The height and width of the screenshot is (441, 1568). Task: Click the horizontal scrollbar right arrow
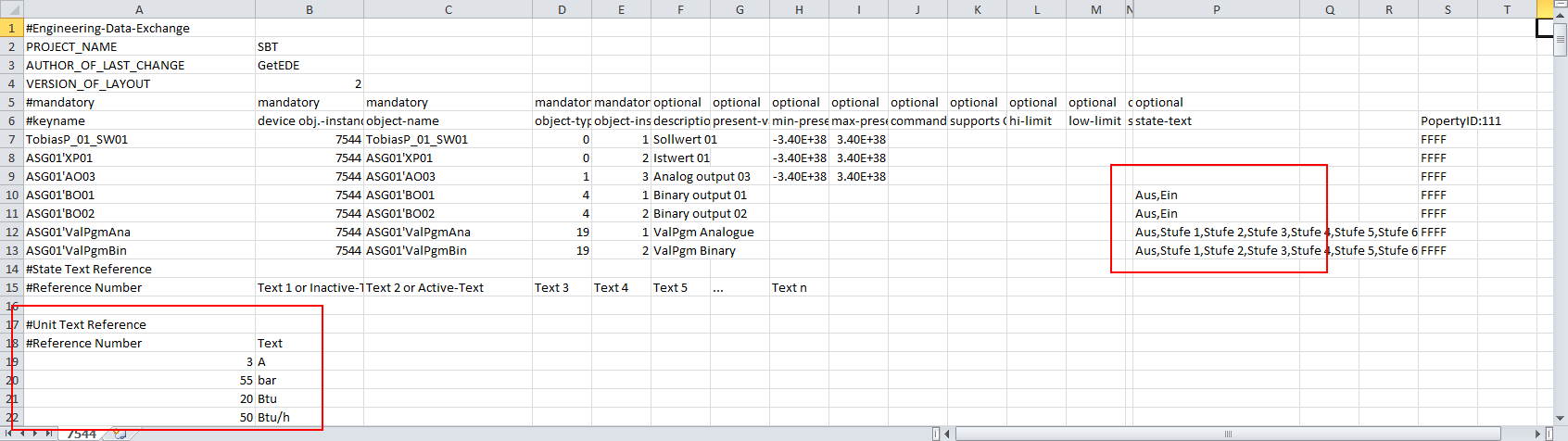click(x=1538, y=434)
